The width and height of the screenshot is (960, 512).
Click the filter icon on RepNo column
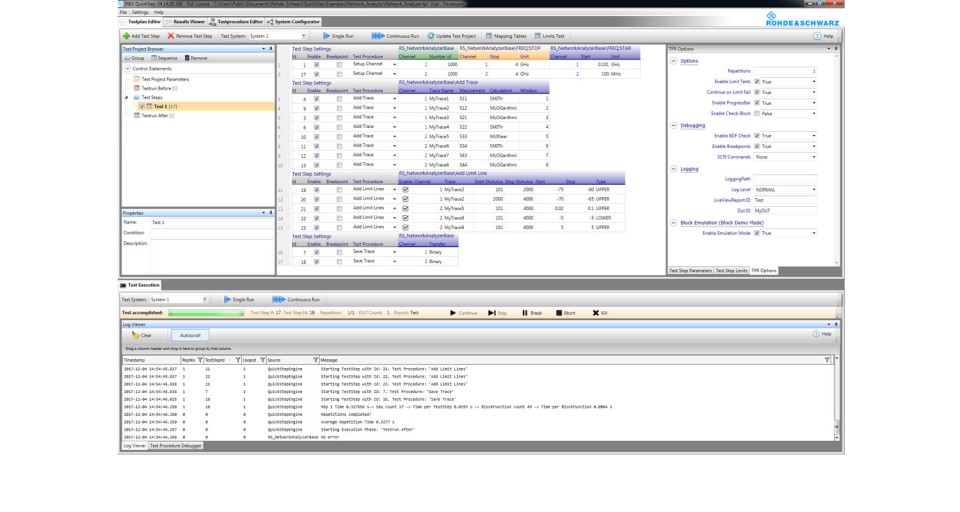coord(200,360)
